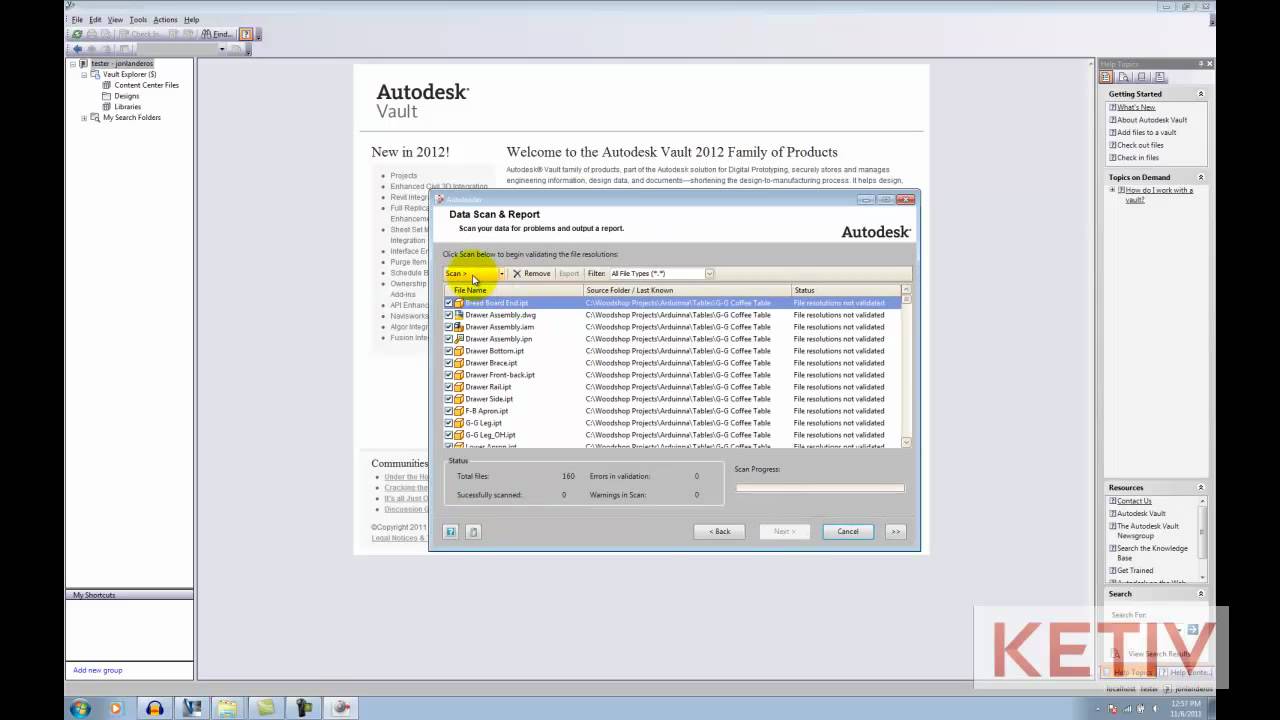1280x720 pixels.
Task: Uncheck the Drawer Assembly.dwg checkbox
Action: click(449, 315)
